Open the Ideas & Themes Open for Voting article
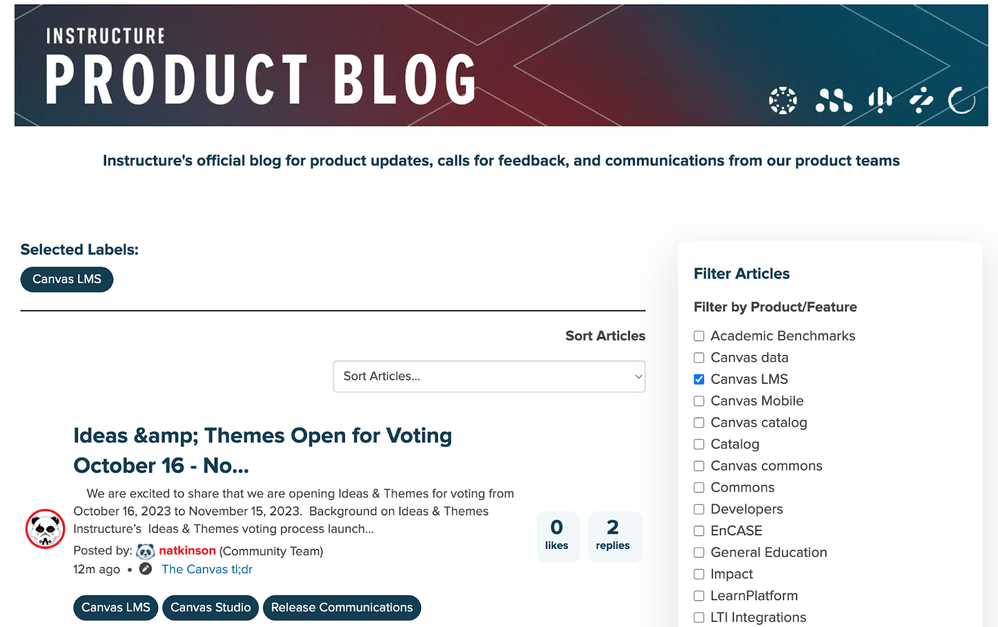 [262, 451]
